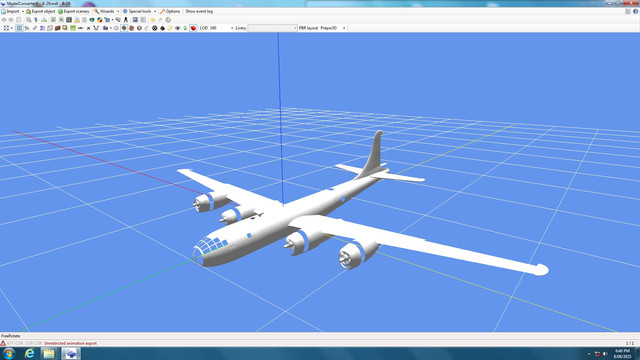Open the PBR layout dropdown
Viewport: 640px width, 360px height.
(333, 28)
